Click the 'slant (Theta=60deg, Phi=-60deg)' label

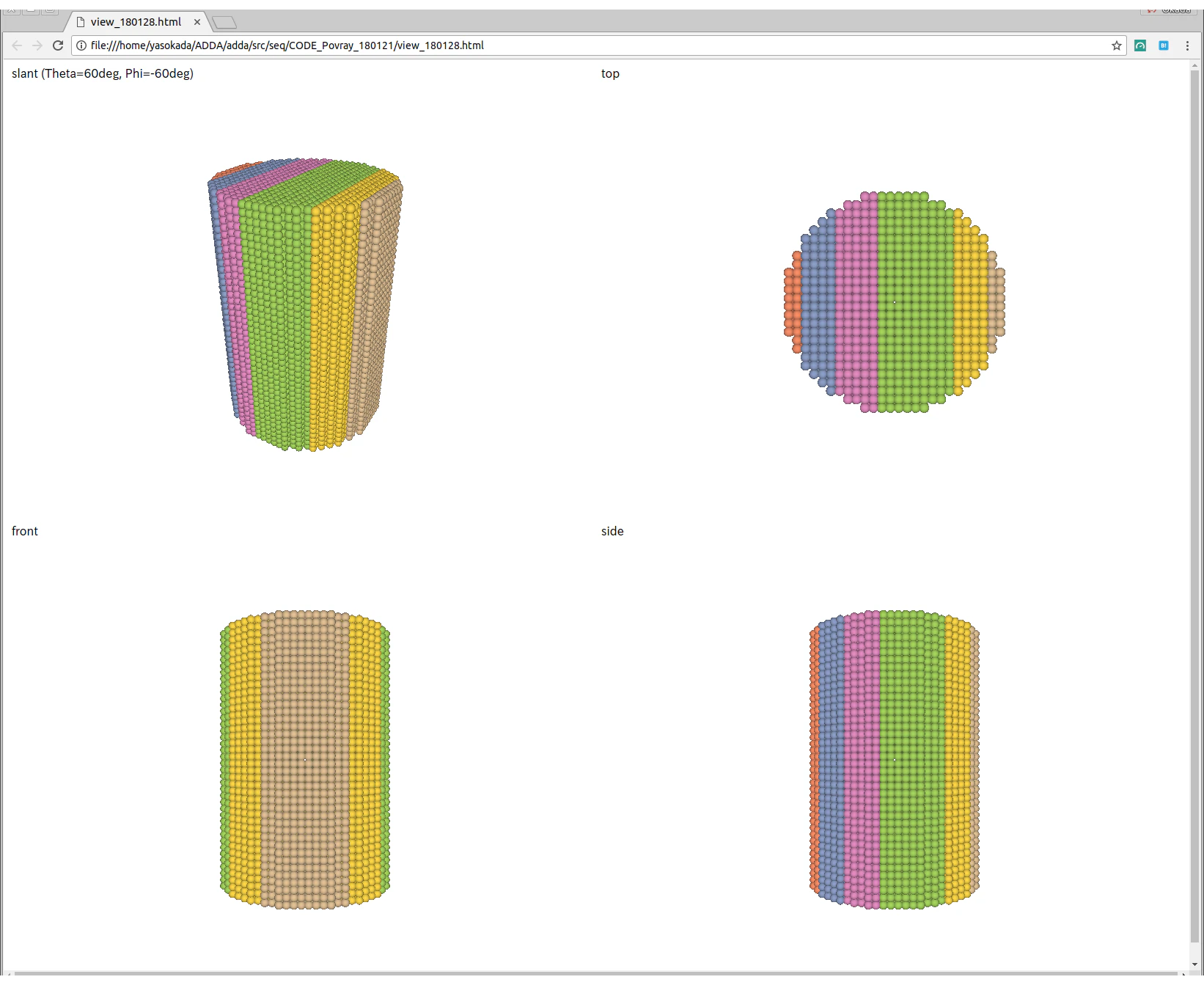[x=103, y=73]
